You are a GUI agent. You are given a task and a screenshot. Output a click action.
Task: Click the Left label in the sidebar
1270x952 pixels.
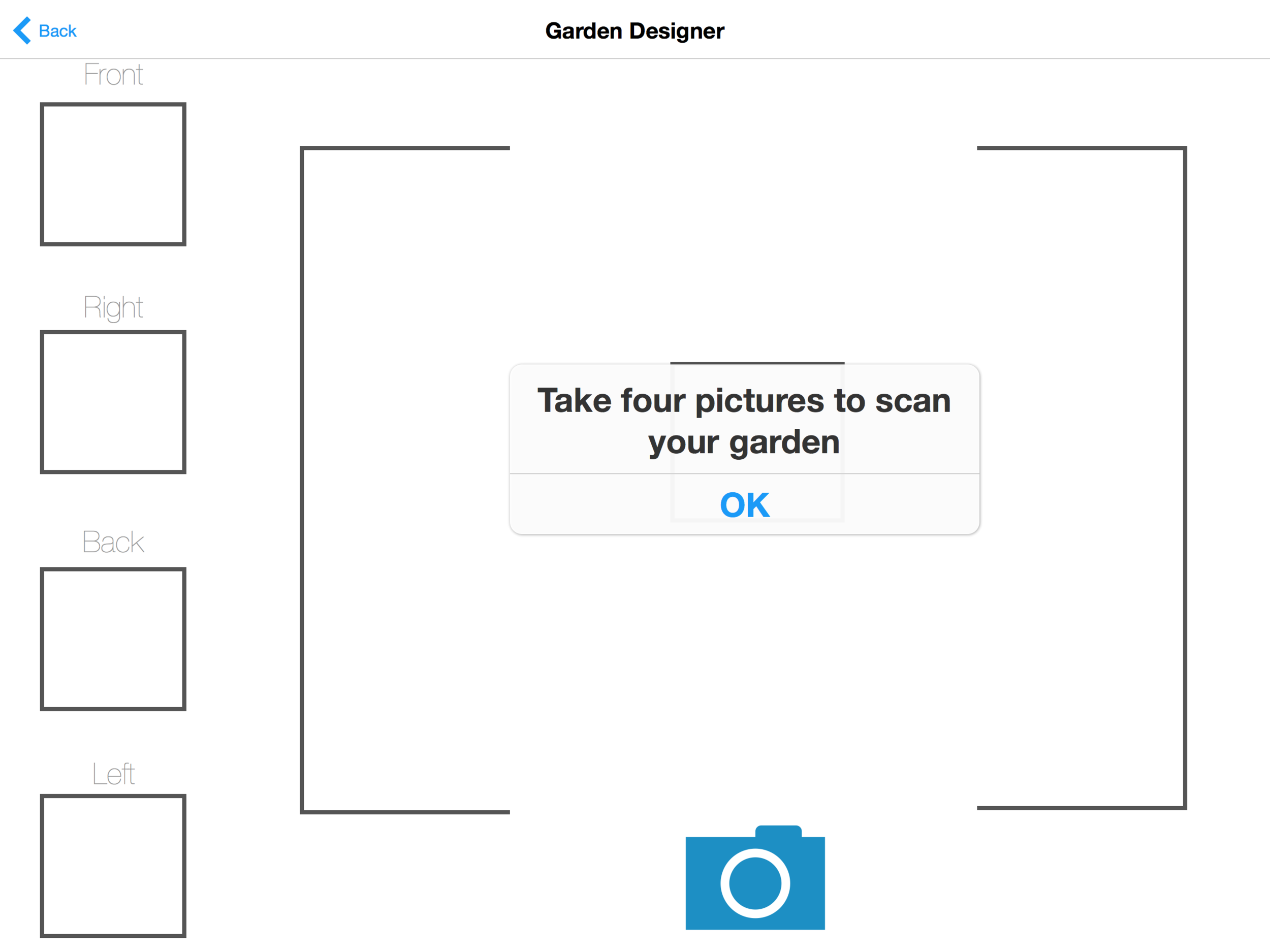(113, 774)
